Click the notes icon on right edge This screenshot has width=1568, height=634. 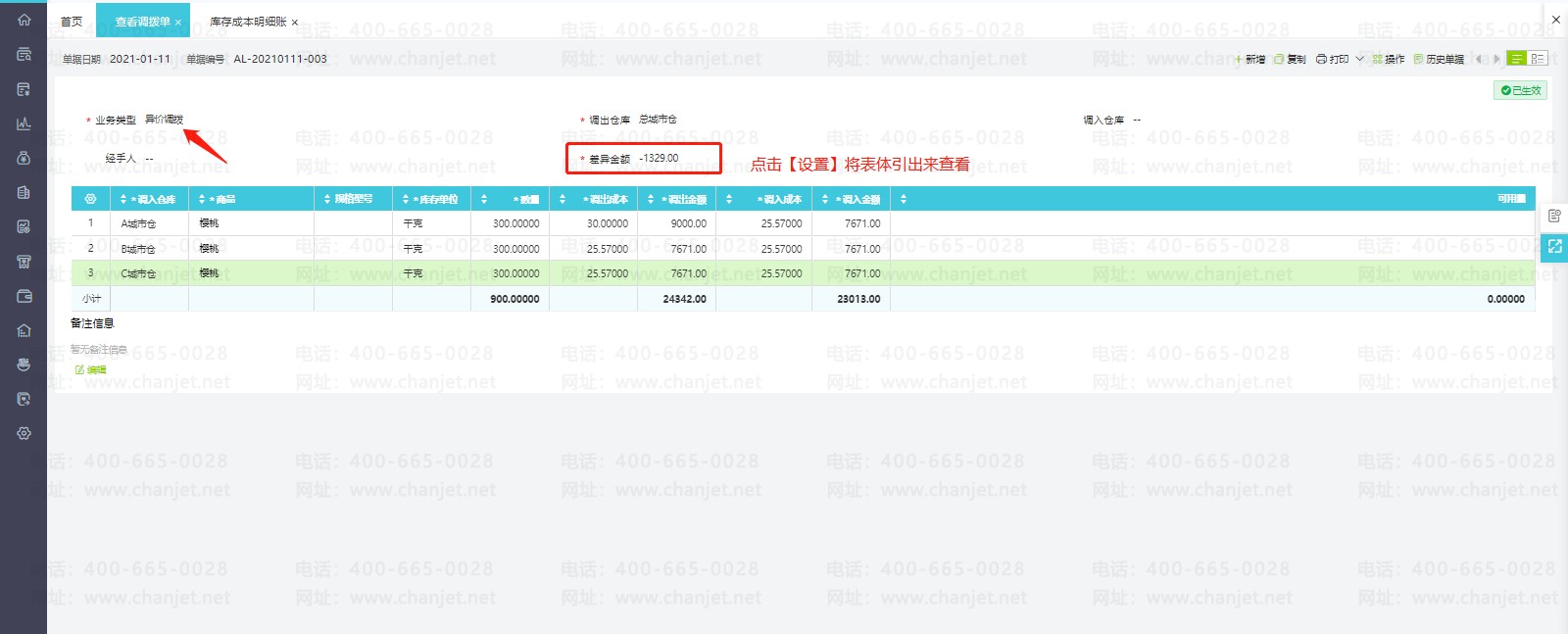[x=1554, y=216]
